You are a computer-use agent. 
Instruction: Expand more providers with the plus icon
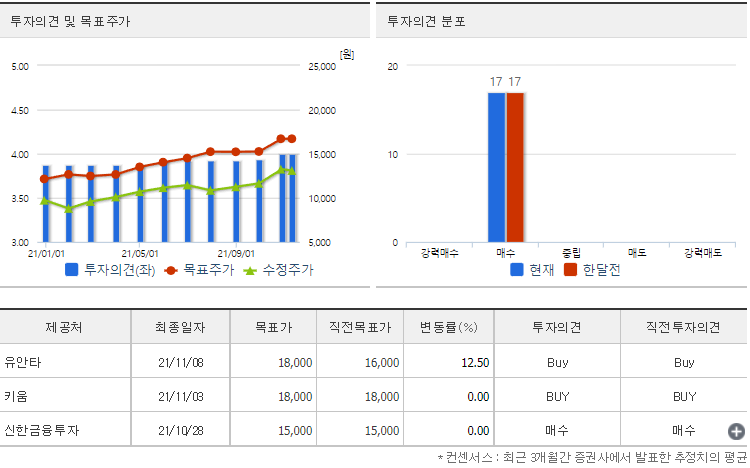click(x=736, y=431)
